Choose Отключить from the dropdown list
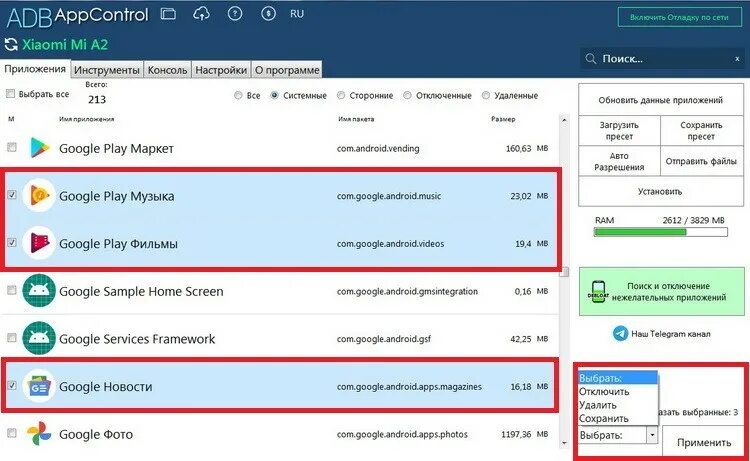The height and width of the screenshot is (461, 750). pos(618,392)
